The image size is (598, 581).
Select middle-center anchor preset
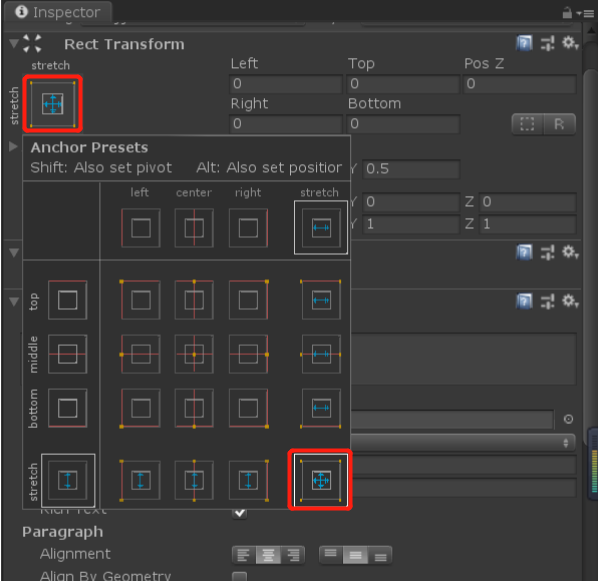pos(194,354)
